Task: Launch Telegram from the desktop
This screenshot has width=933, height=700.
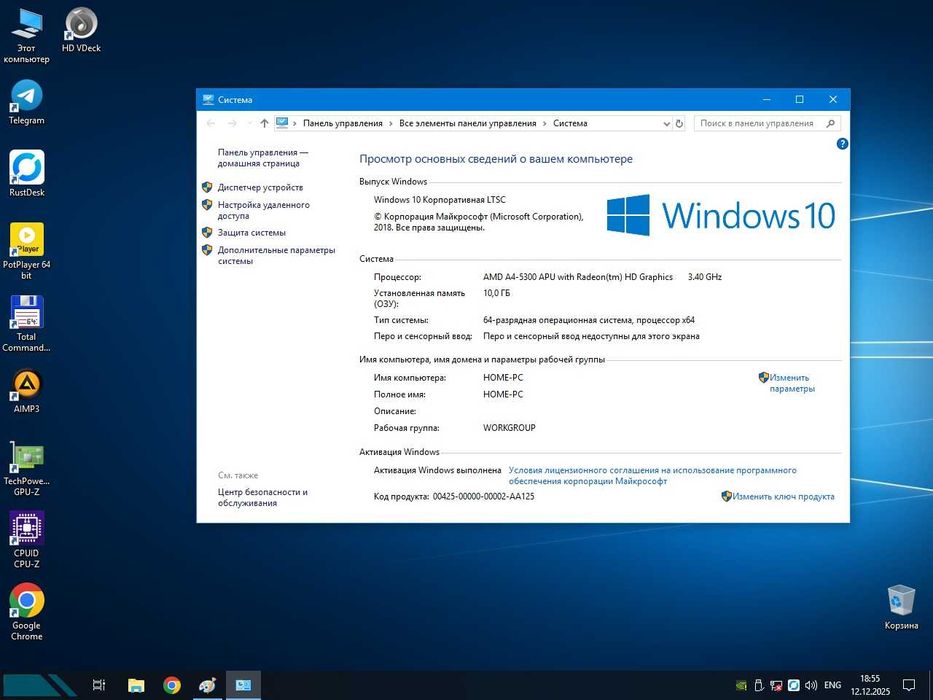Action: 26,102
